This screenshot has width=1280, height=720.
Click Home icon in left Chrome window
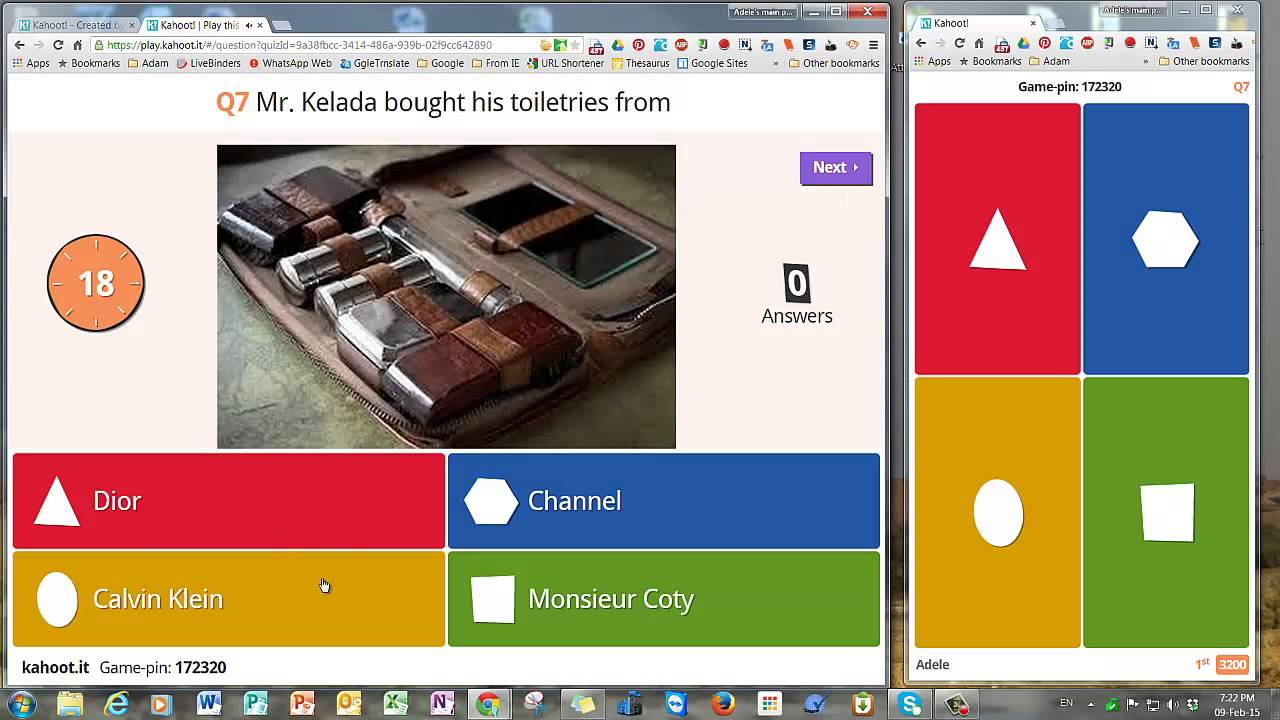coord(77,45)
